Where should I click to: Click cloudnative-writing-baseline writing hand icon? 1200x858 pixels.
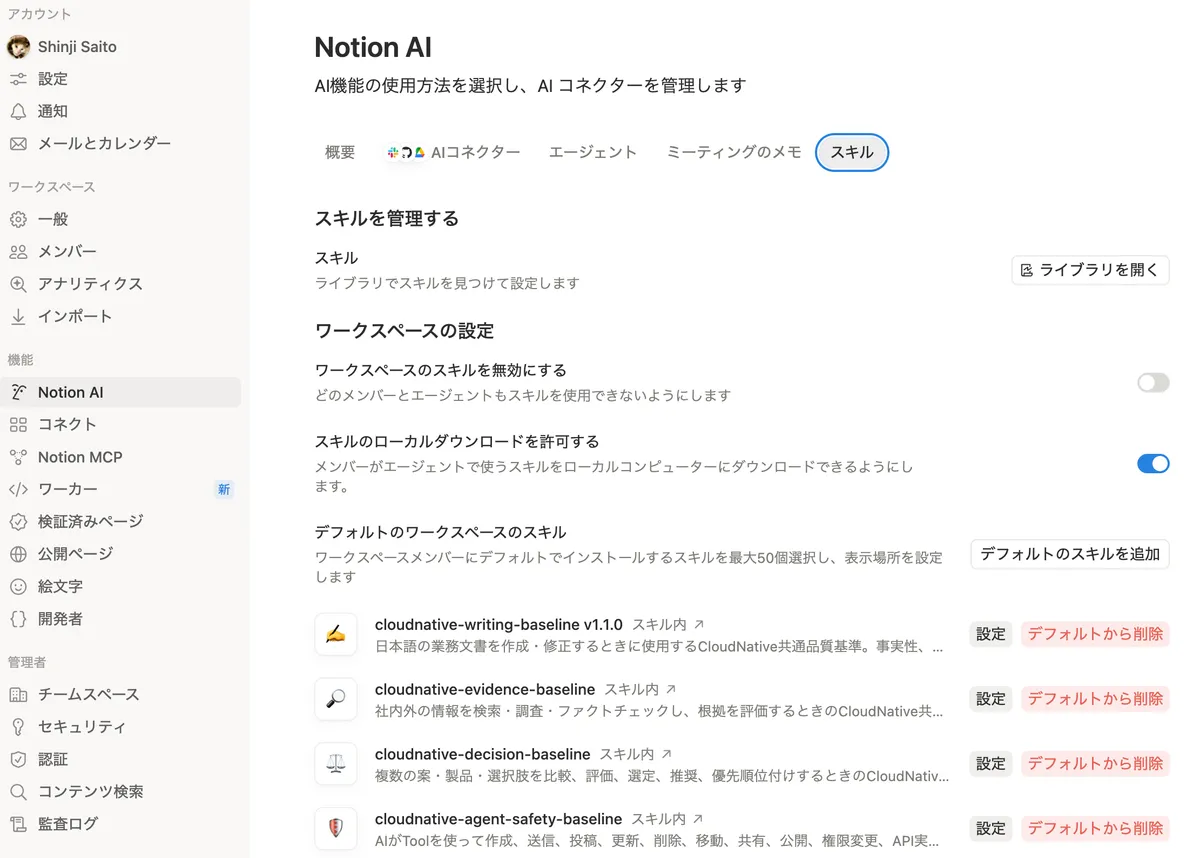pos(336,634)
